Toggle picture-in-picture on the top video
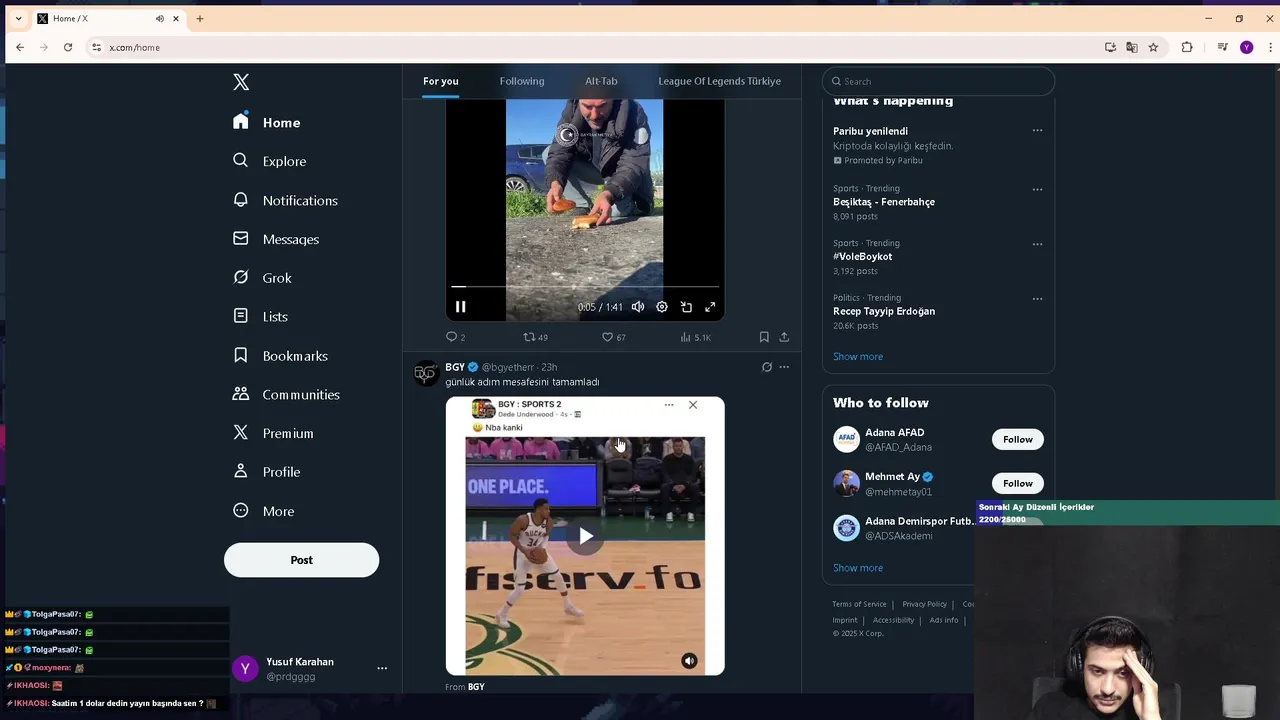1280x720 pixels. (x=686, y=307)
